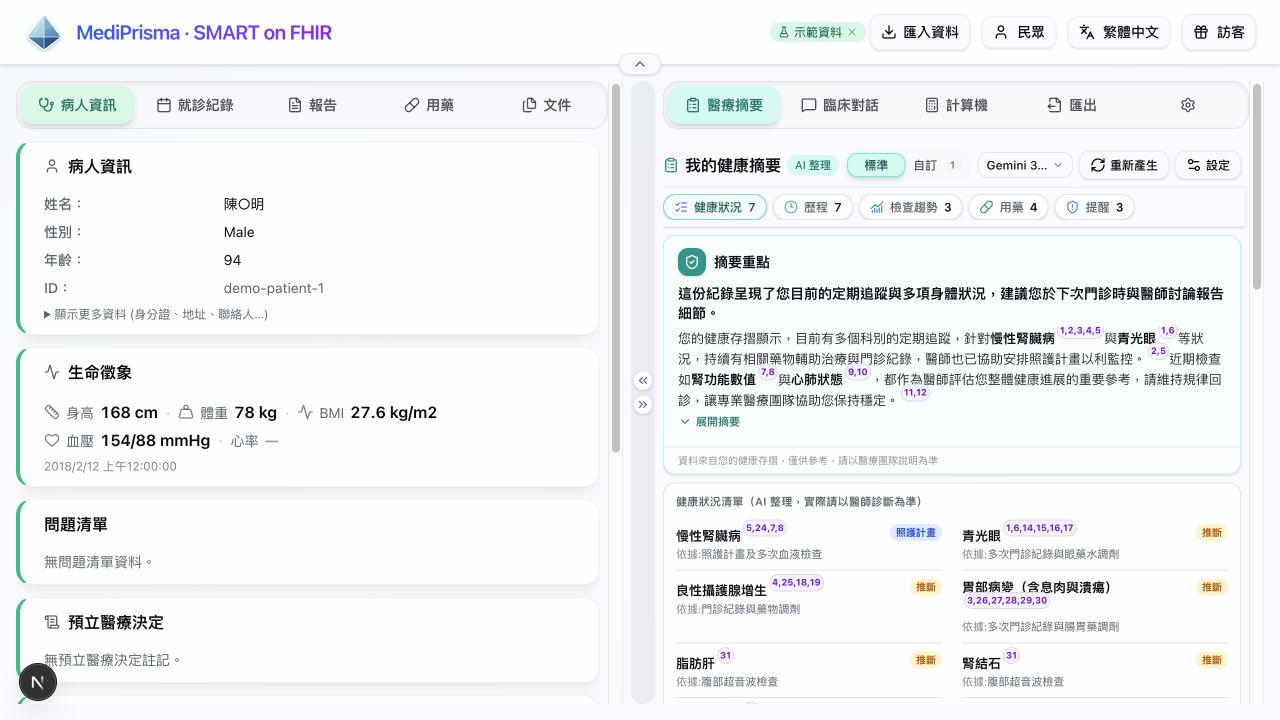This screenshot has height=720, width=1280.
Task: Click the ruler icon beside 身高
Action: (x=52, y=413)
